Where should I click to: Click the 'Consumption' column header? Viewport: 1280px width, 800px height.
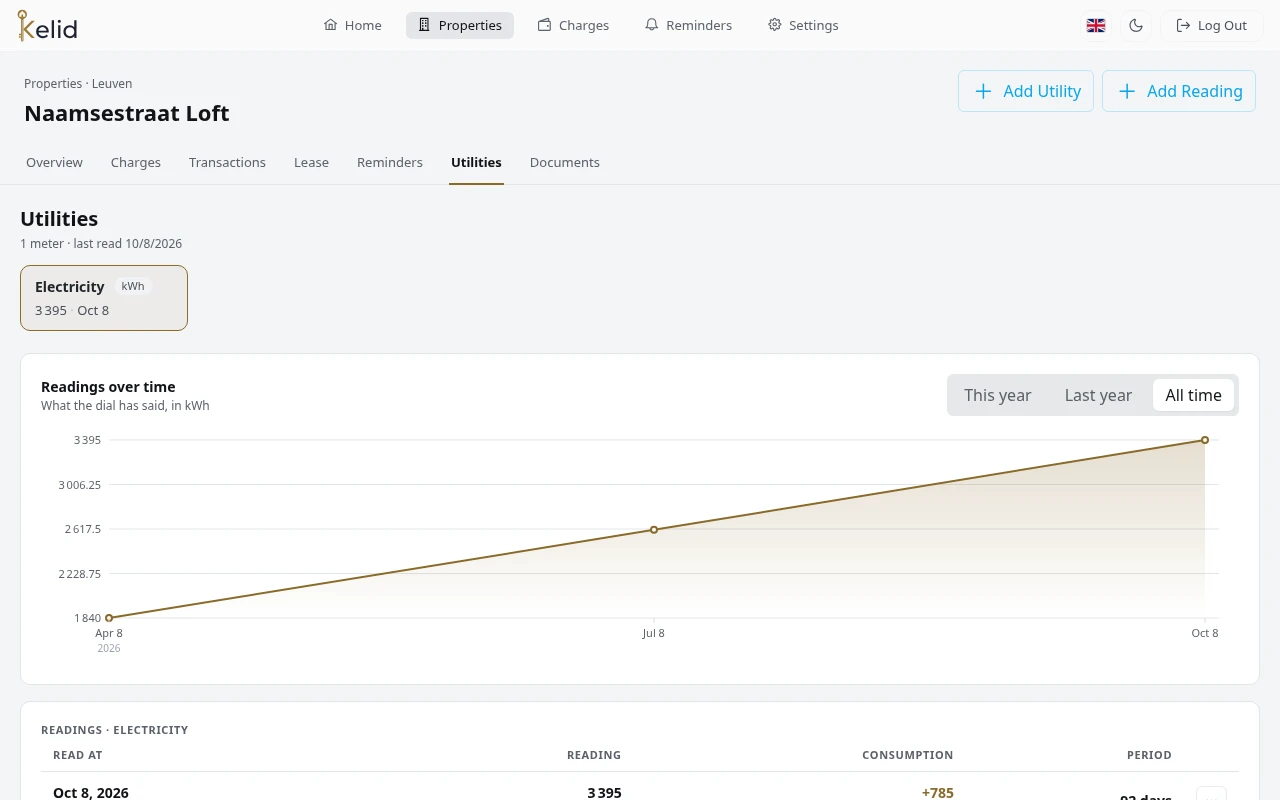(908, 755)
